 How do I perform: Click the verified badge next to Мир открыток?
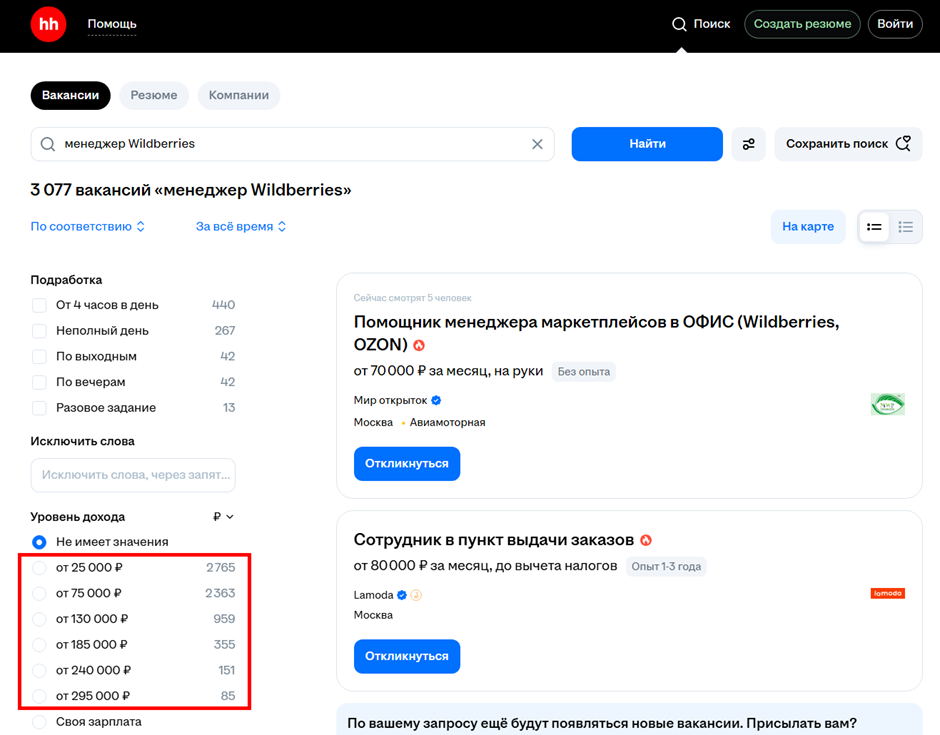pos(436,400)
